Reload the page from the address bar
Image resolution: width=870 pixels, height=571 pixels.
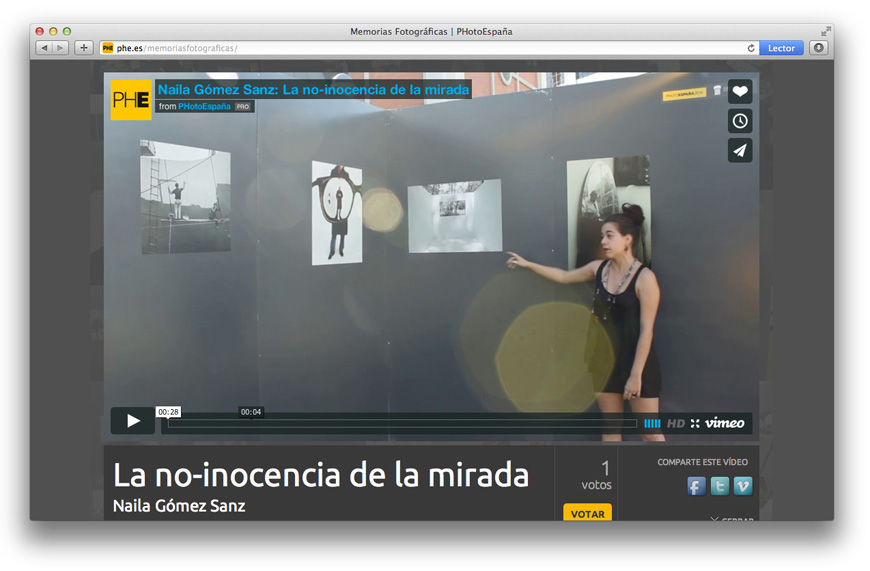coord(751,48)
